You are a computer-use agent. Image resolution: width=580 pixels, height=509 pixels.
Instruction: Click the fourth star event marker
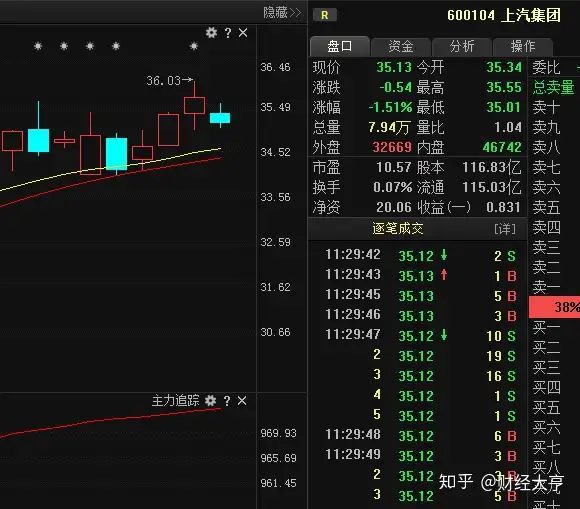coord(116,46)
